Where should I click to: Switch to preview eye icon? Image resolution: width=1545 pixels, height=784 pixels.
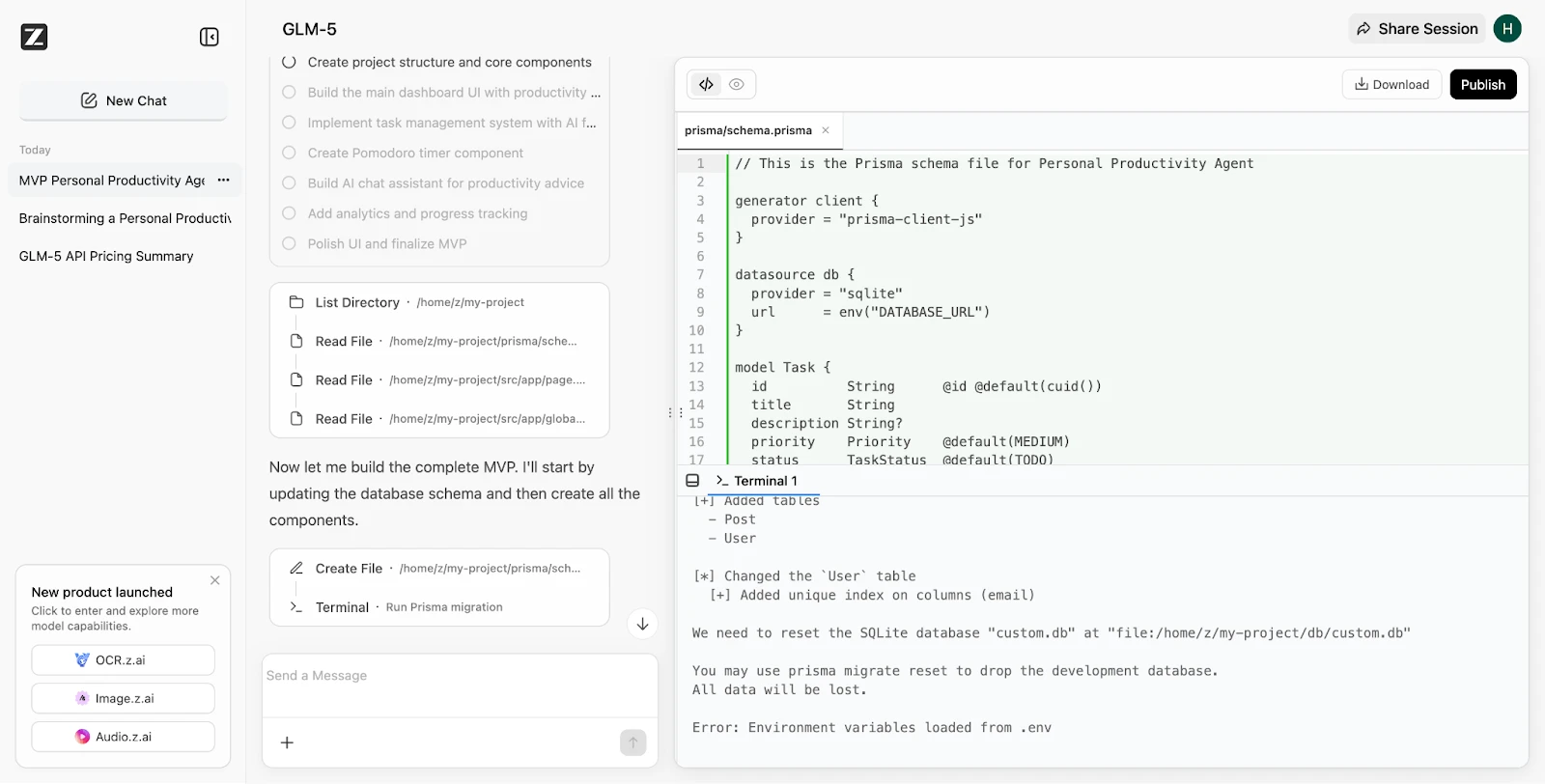pyautogui.click(x=737, y=85)
